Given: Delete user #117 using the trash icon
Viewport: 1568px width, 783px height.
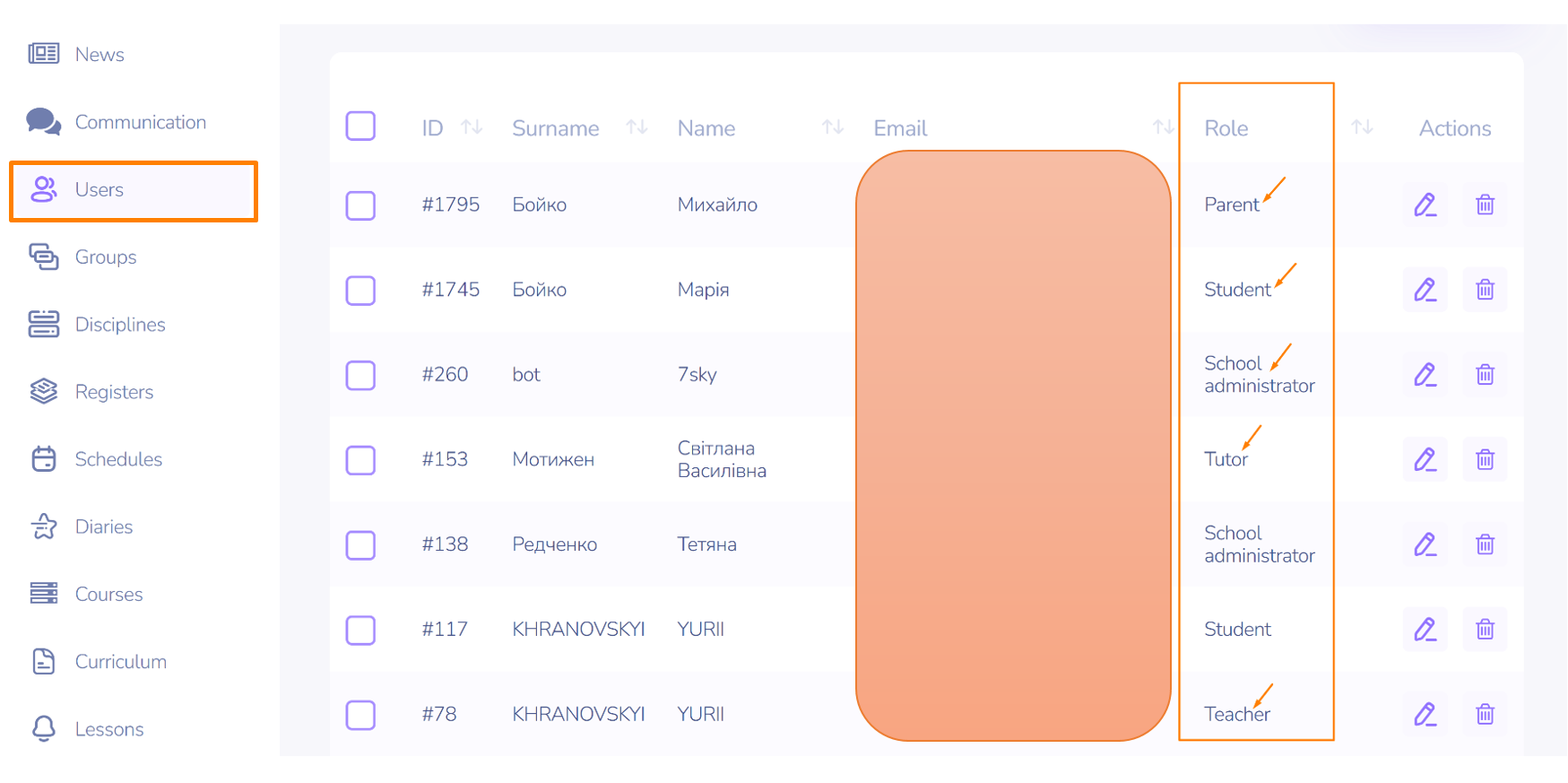Looking at the screenshot, I should coord(1485,630).
